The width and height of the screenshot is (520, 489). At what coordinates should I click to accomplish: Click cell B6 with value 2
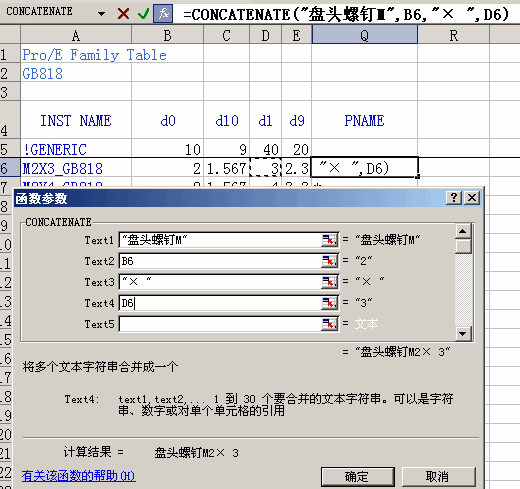coord(167,168)
